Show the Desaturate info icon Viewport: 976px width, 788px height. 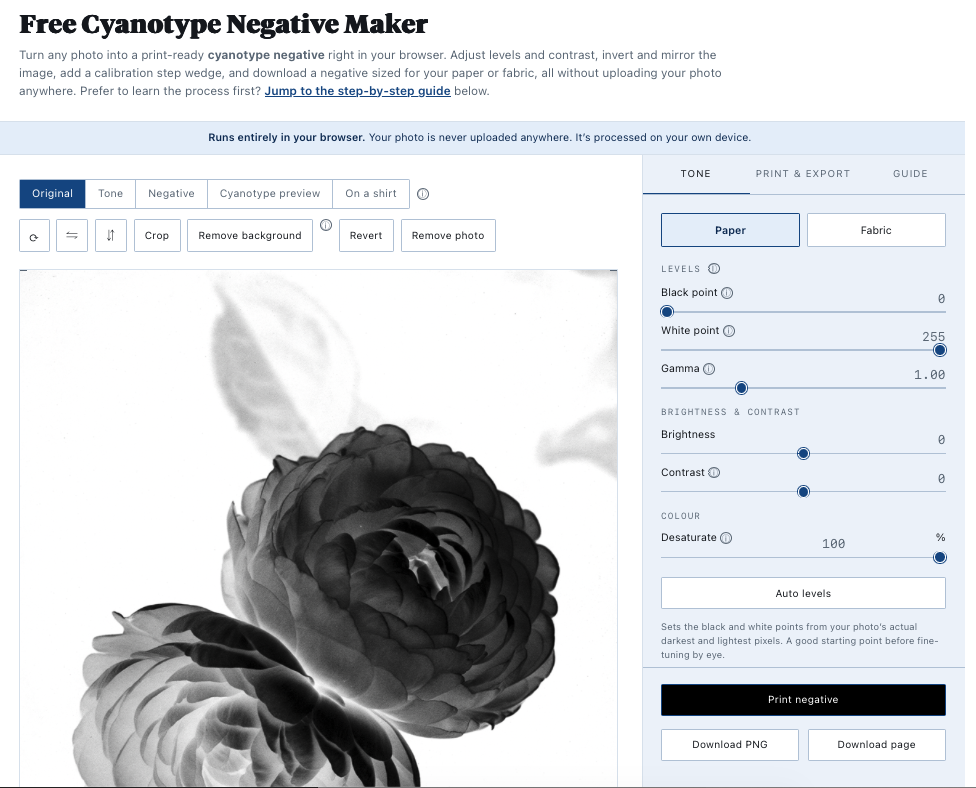click(x=726, y=538)
